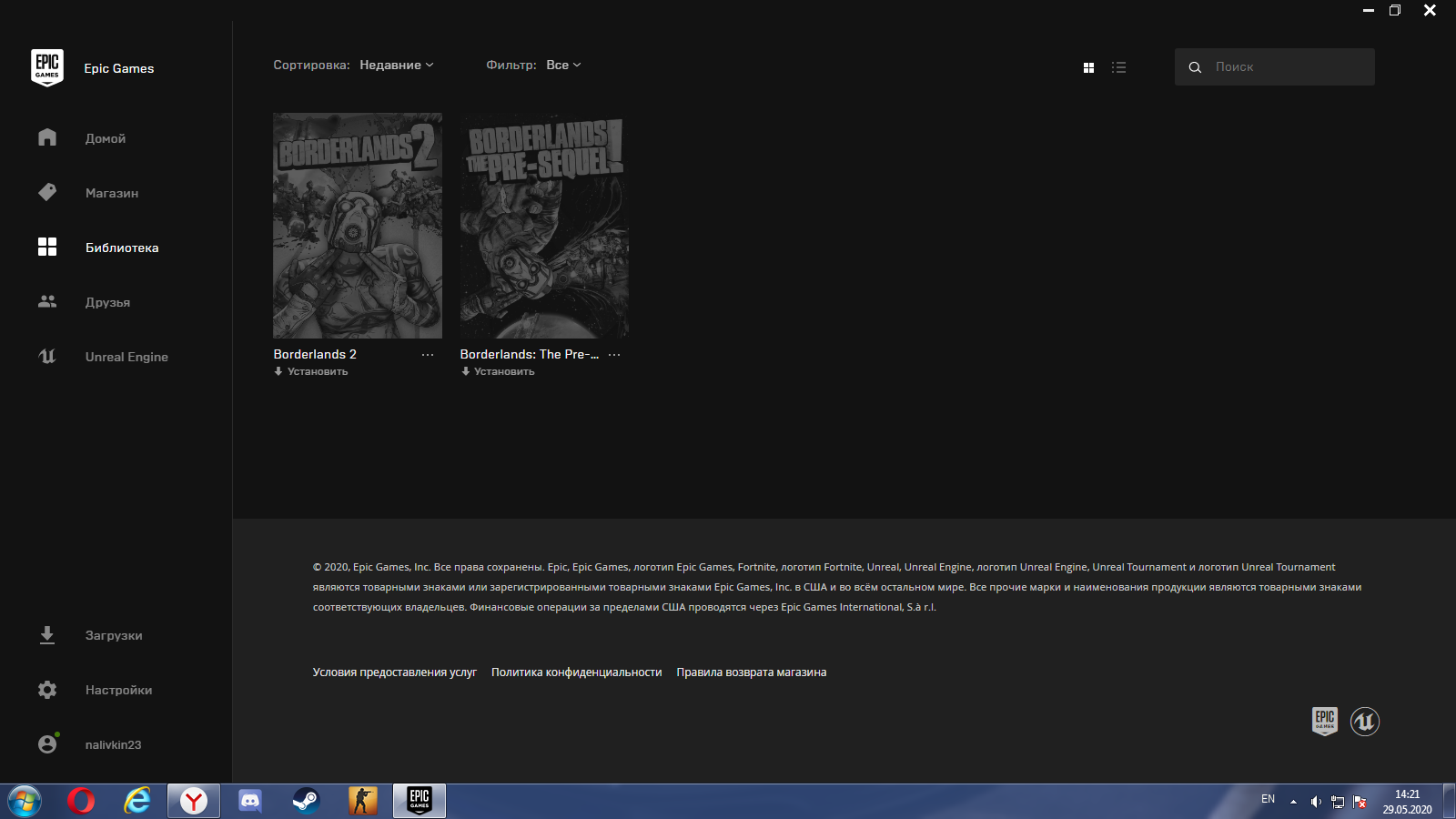Click the Epic Games taskbar button
The image size is (1456, 819).
420,801
